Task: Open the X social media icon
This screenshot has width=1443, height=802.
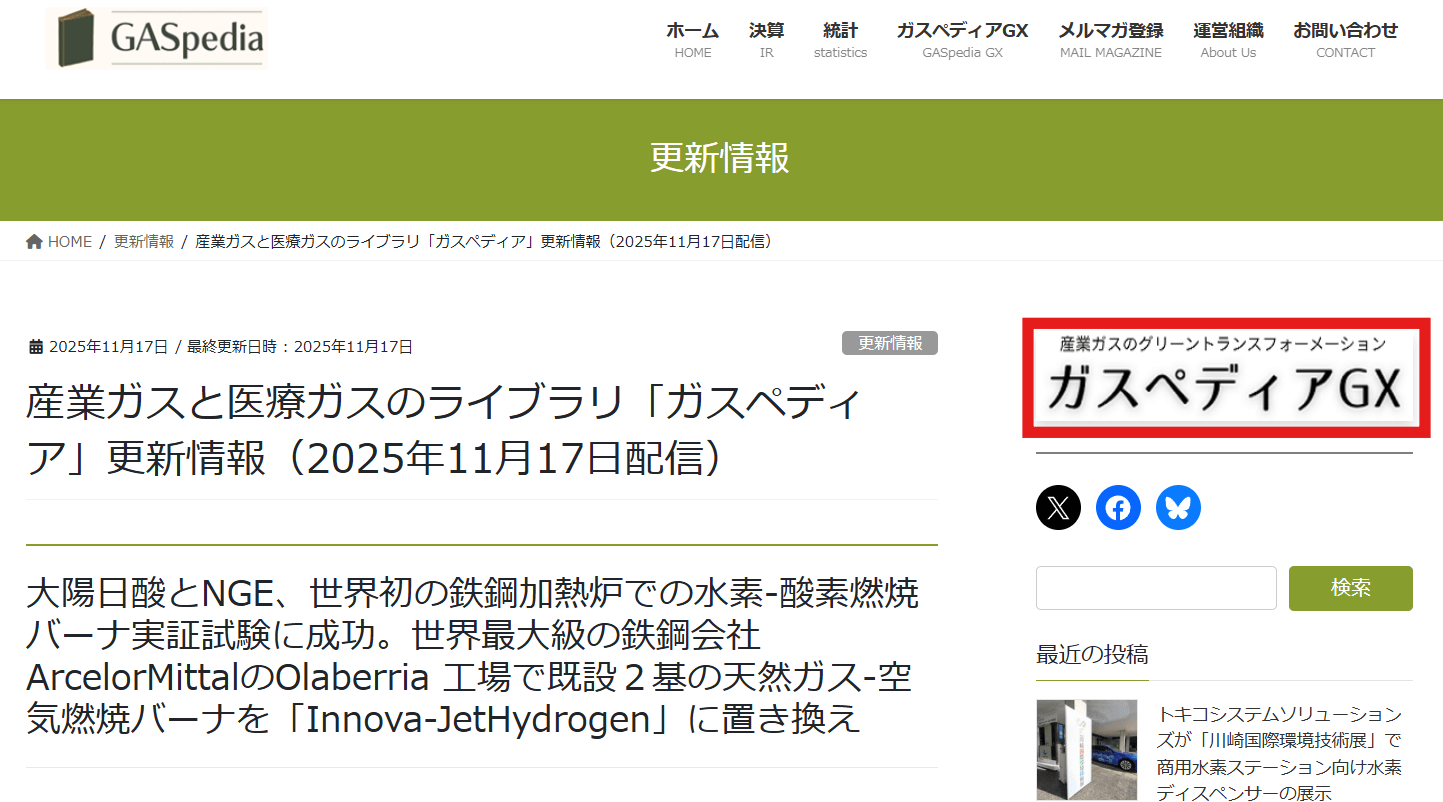Action: (x=1058, y=508)
